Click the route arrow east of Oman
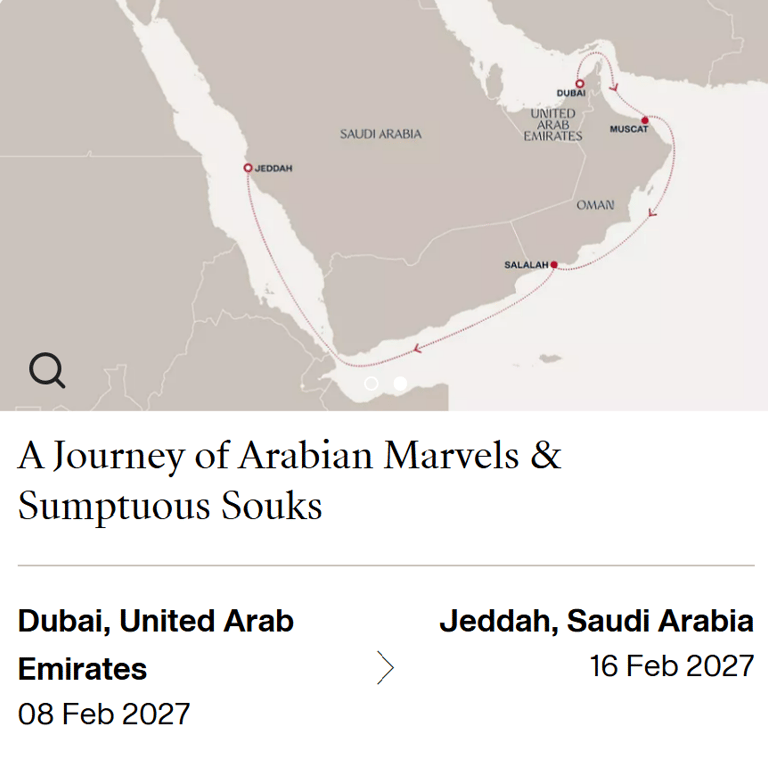This screenshot has width=768, height=768. (652, 213)
